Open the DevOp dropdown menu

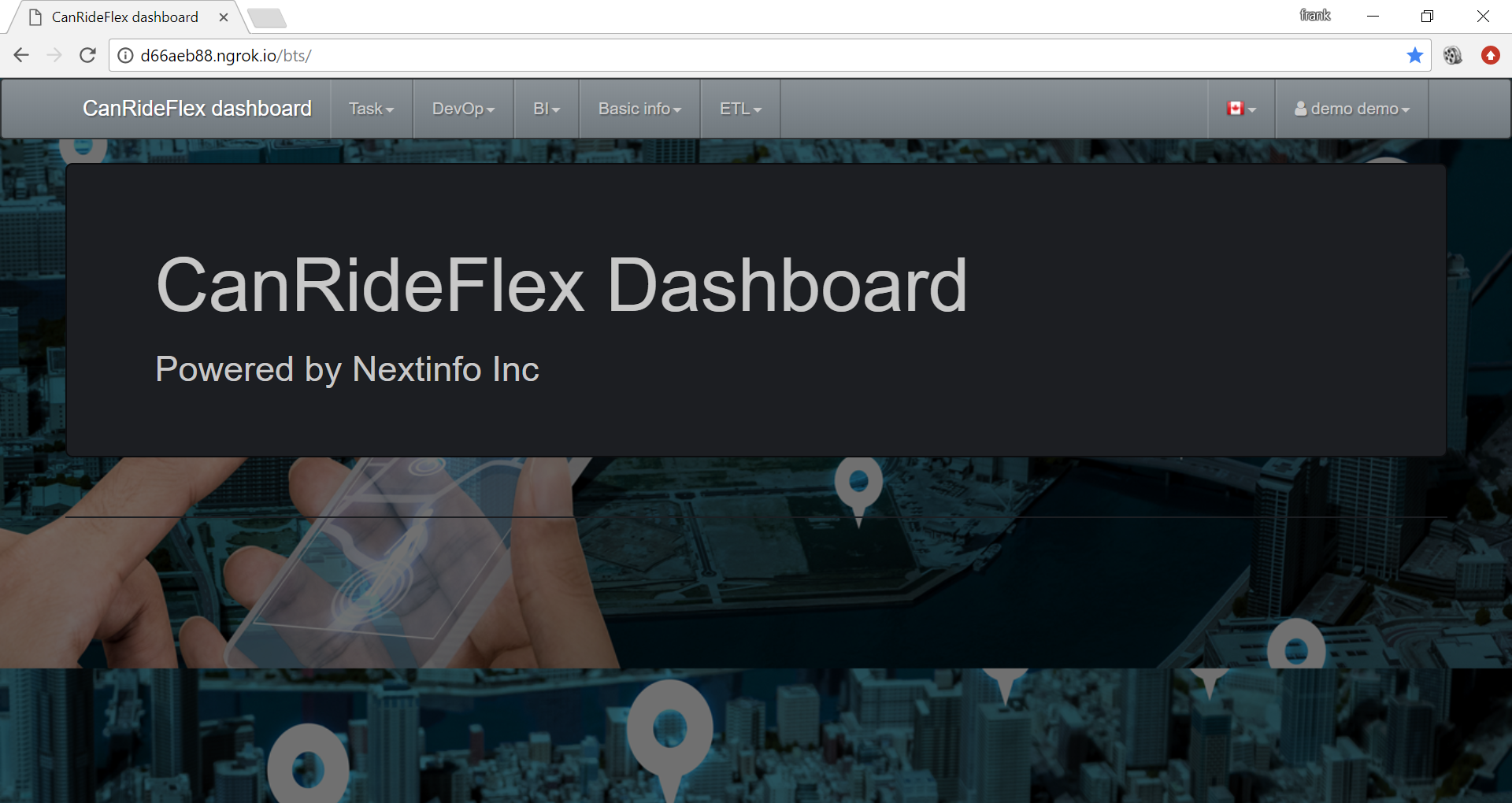463,109
